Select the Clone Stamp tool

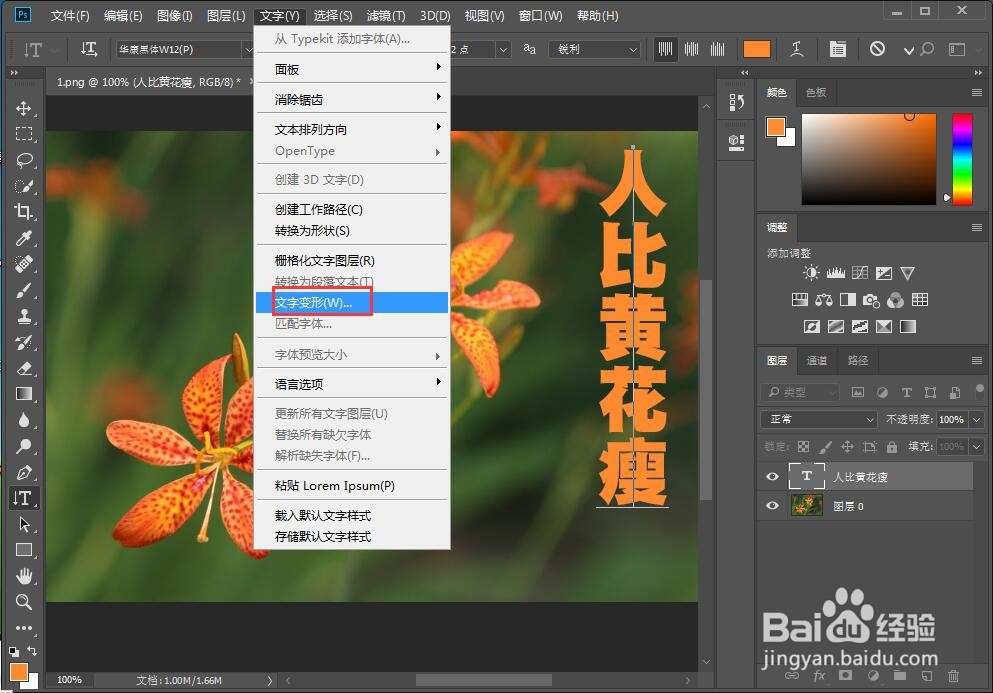[x=24, y=316]
